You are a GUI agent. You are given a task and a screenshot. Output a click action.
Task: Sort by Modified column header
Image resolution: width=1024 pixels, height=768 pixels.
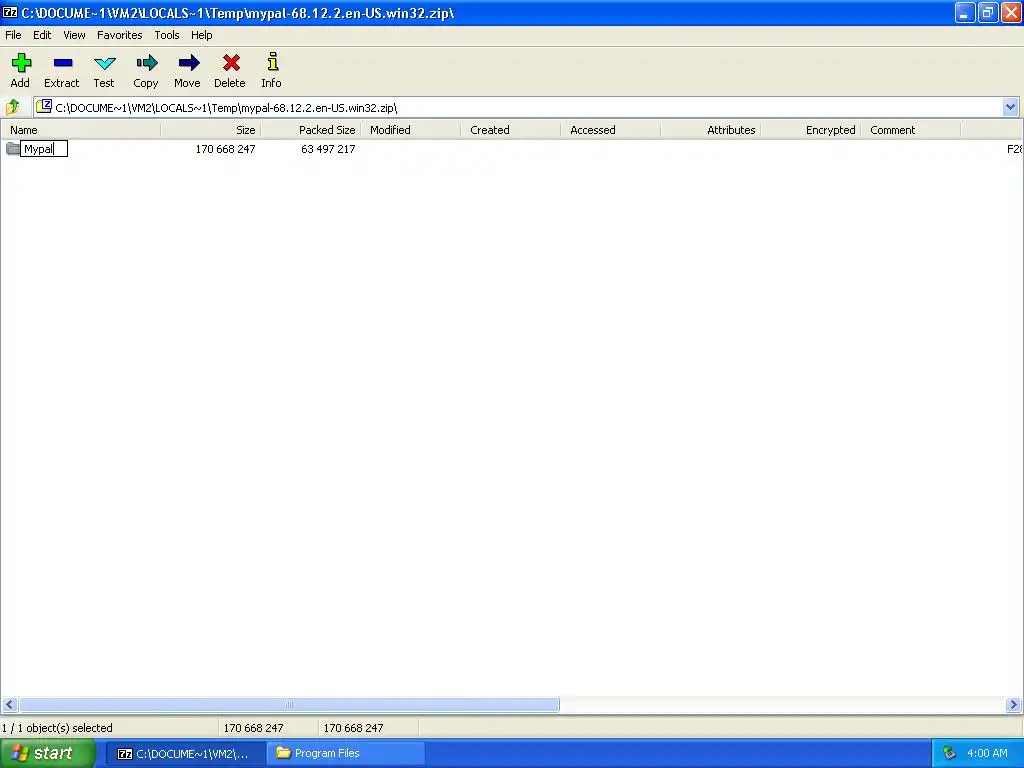click(411, 130)
